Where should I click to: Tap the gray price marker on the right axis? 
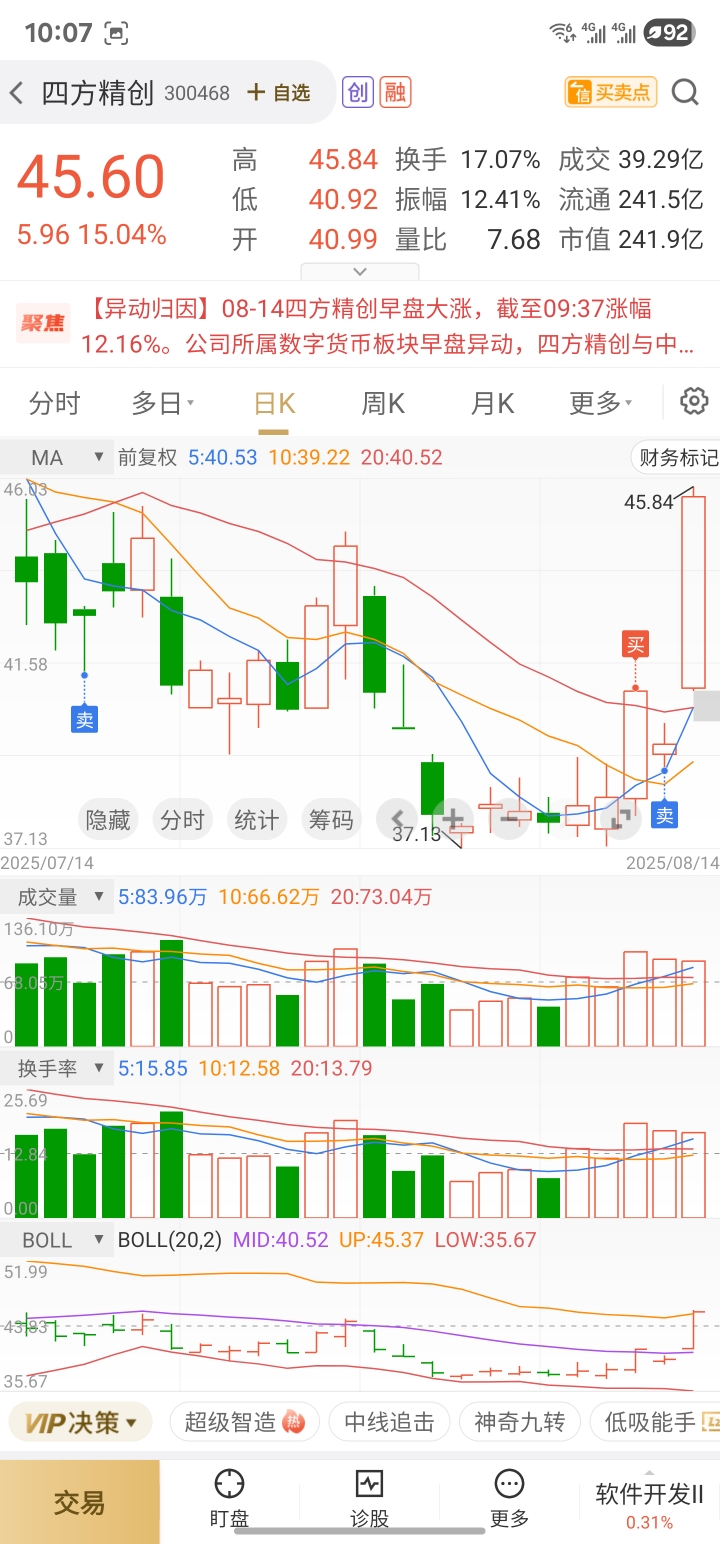coord(707,706)
